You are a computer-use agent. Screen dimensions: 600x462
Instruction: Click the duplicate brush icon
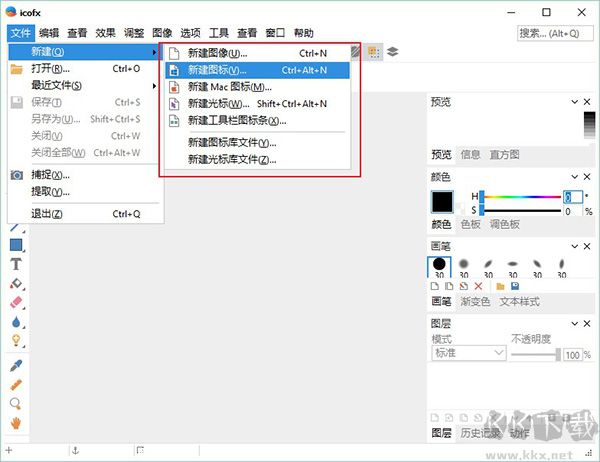point(449,286)
